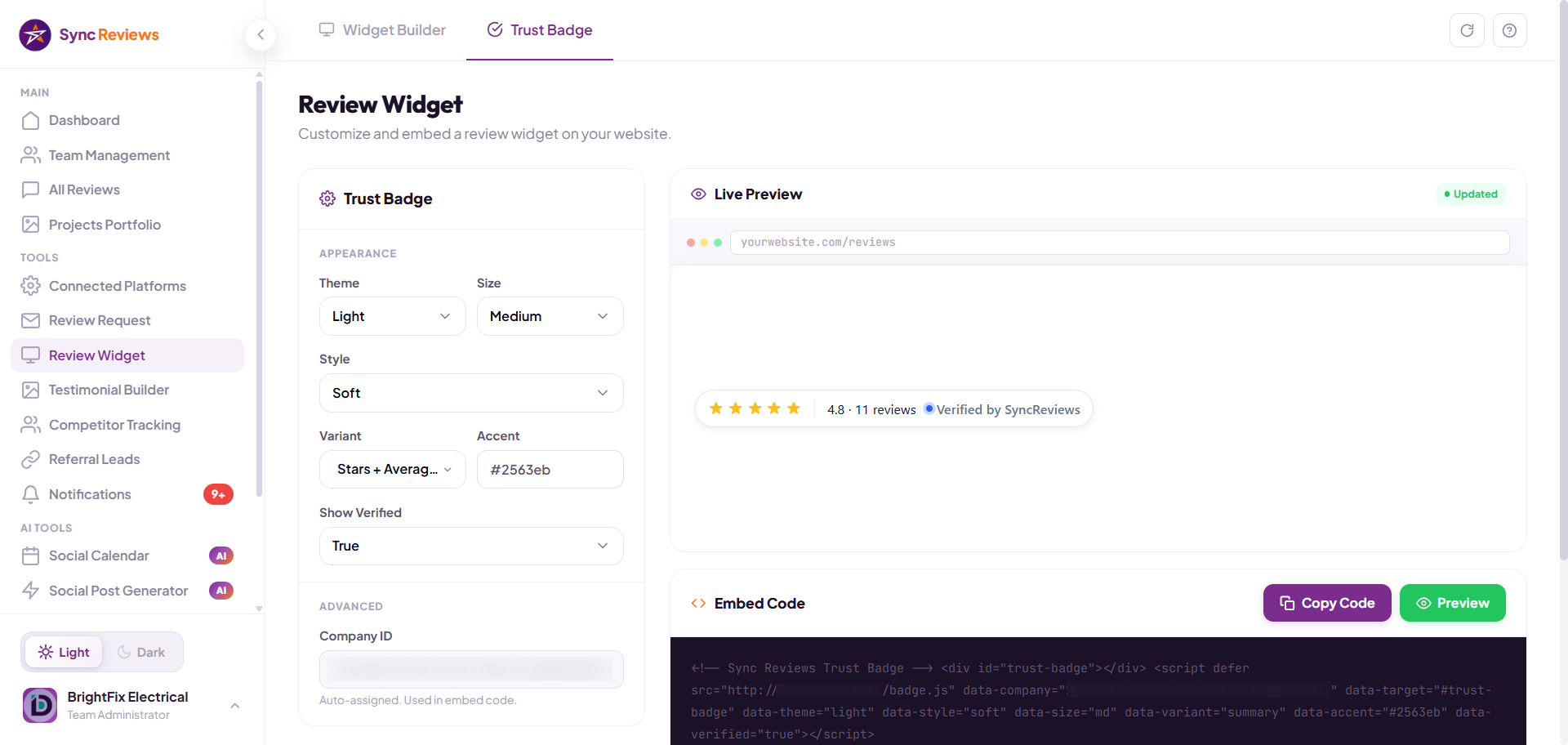Viewport: 1568px width, 745px height.
Task: Open the Show Verified dropdown set to True
Action: [x=471, y=546]
